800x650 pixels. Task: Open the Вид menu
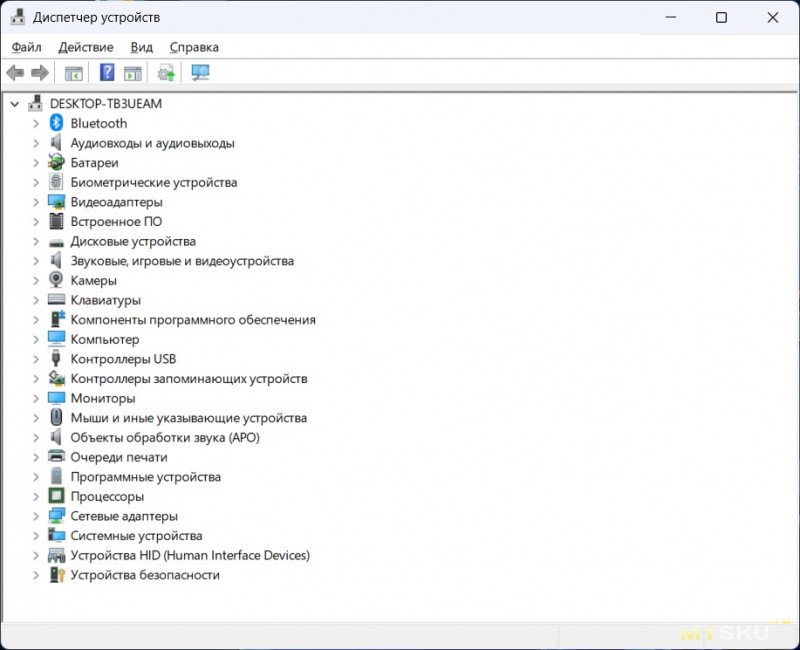142,47
